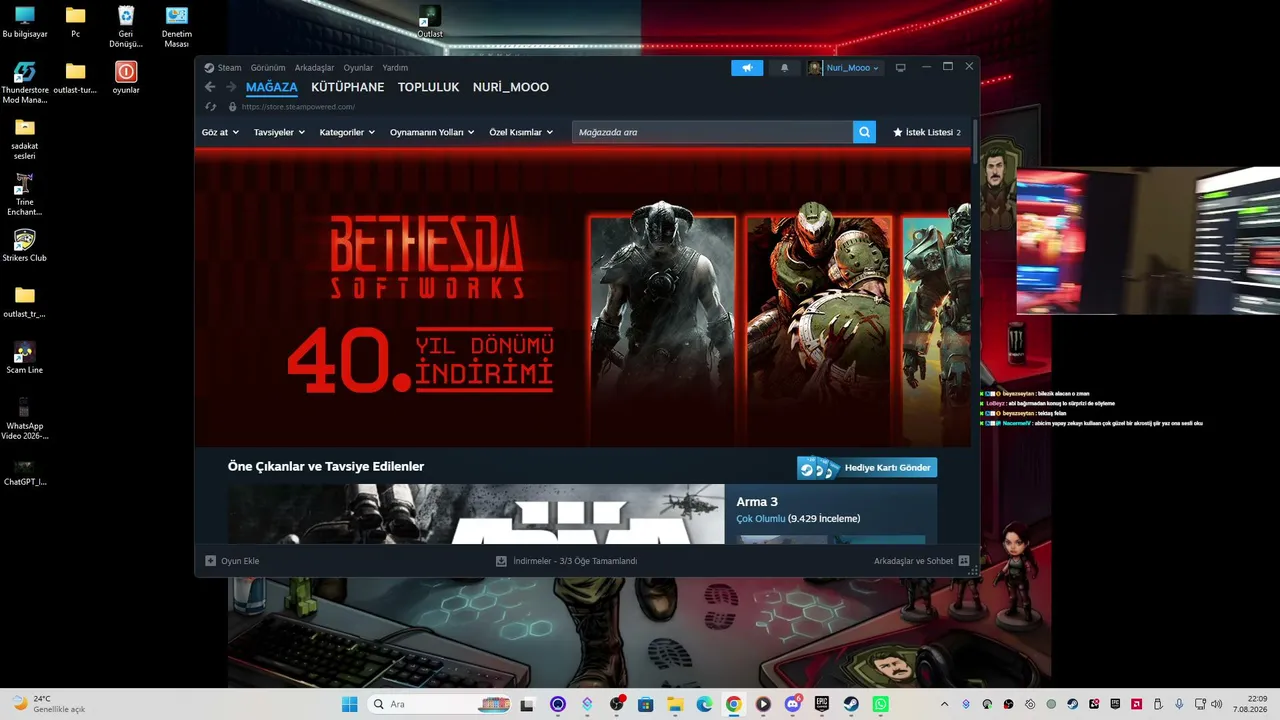1280x720 pixels.
Task: Open Steam announcements megaphone button
Action: (747, 68)
